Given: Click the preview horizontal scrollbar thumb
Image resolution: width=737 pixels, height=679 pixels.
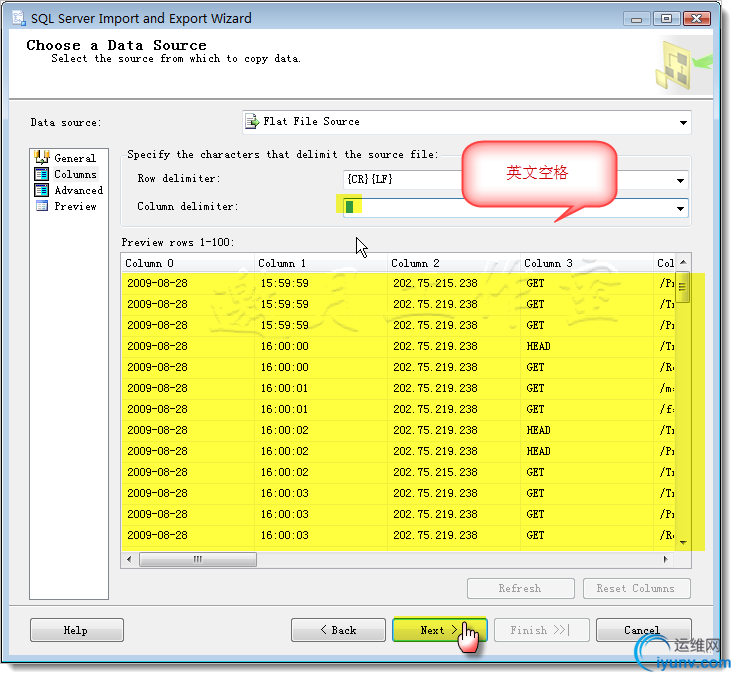Looking at the screenshot, I should [x=198, y=559].
